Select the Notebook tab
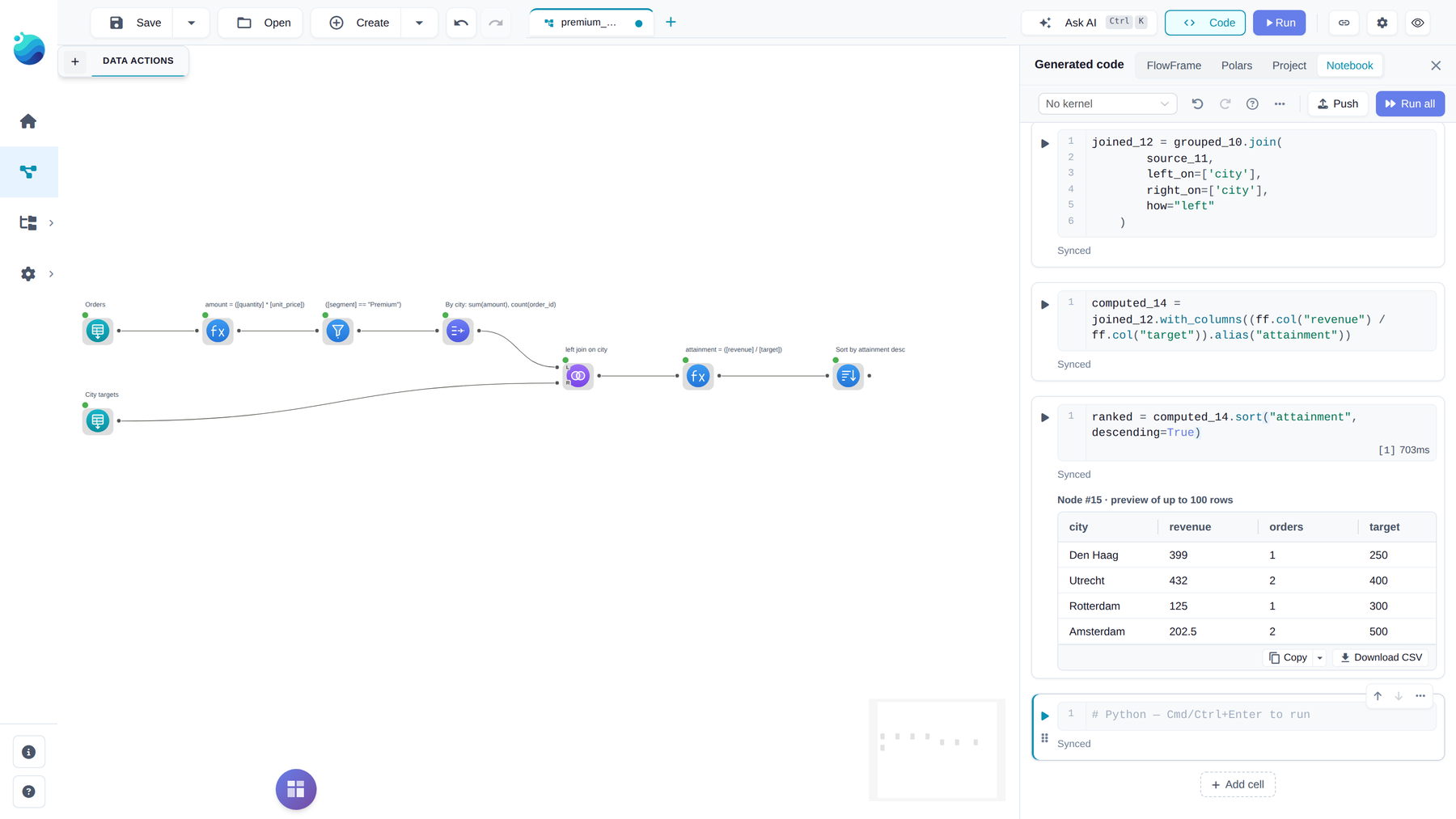 [x=1349, y=65]
